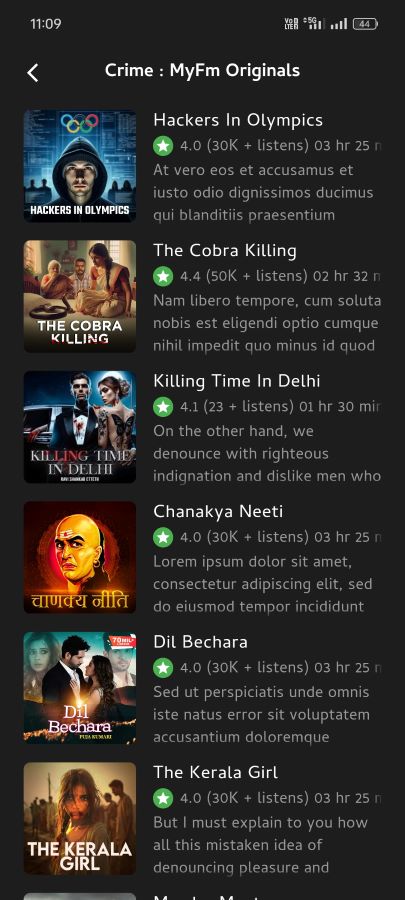Image resolution: width=405 pixels, height=900 pixels.
Task: Select Killing Time In Delhi cover image
Action: coord(80,426)
